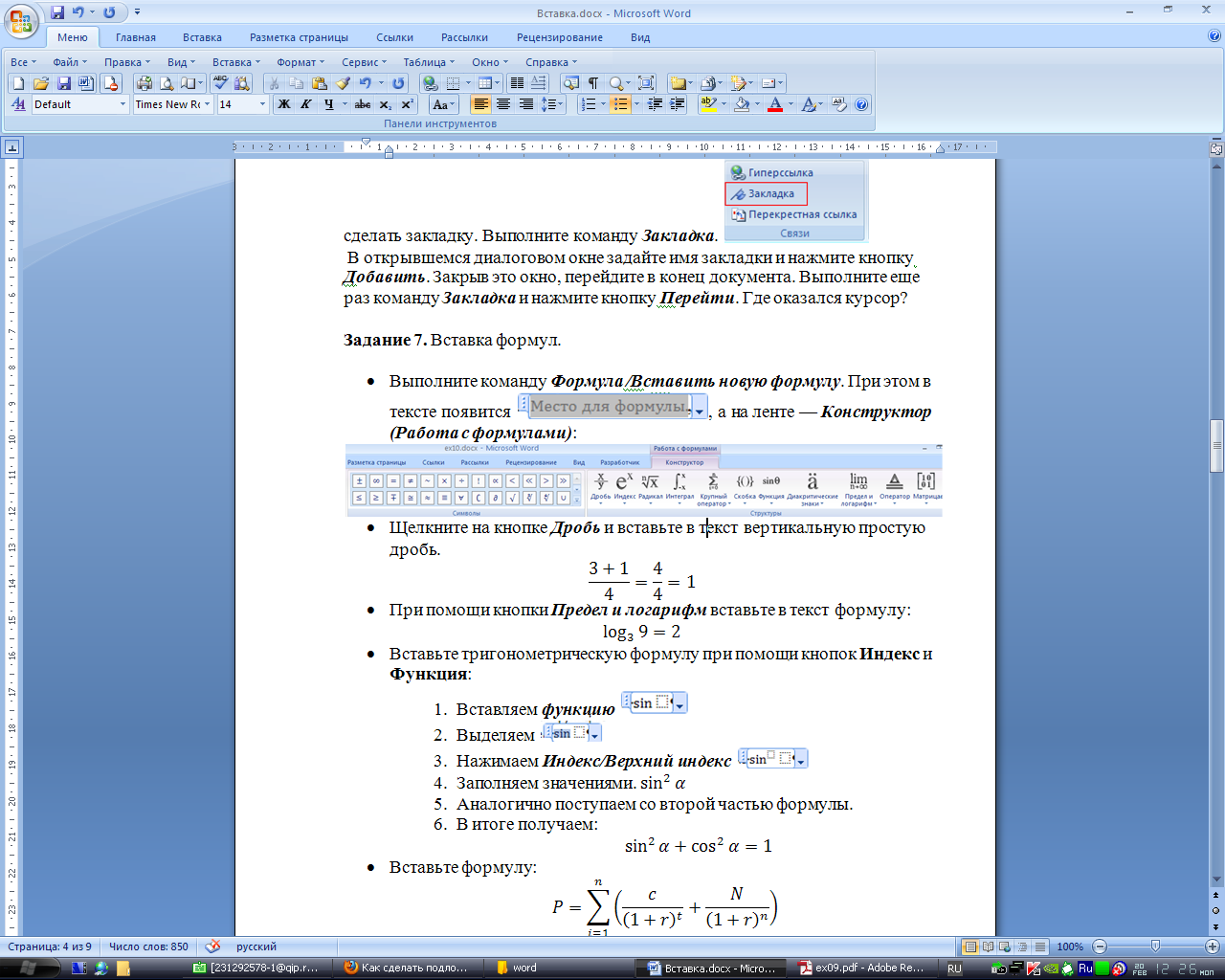The image size is (1225, 980).
Task: Toggle align text left
Action: coord(480,104)
